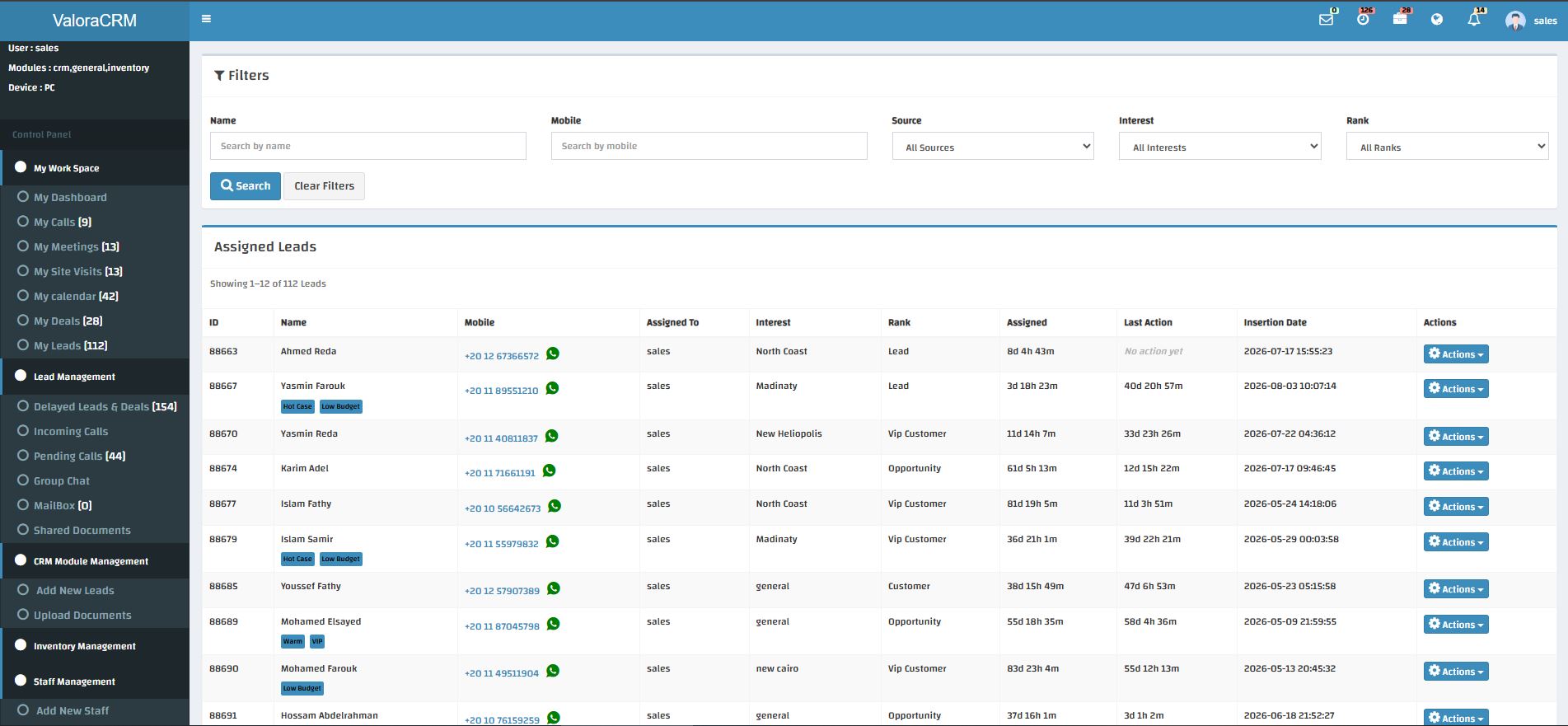
Task: Go to My Dashboard
Action: pyautogui.click(x=70, y=198)
